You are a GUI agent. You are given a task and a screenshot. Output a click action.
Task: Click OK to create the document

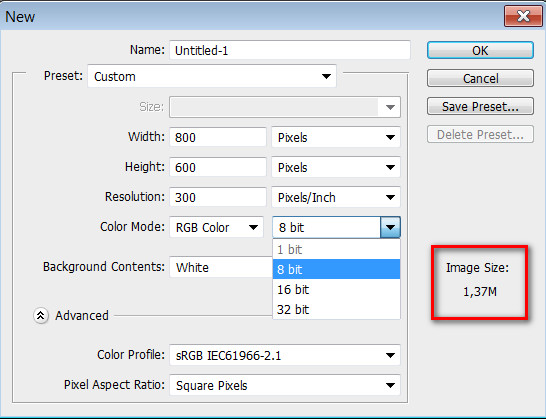tap(480, 51)
